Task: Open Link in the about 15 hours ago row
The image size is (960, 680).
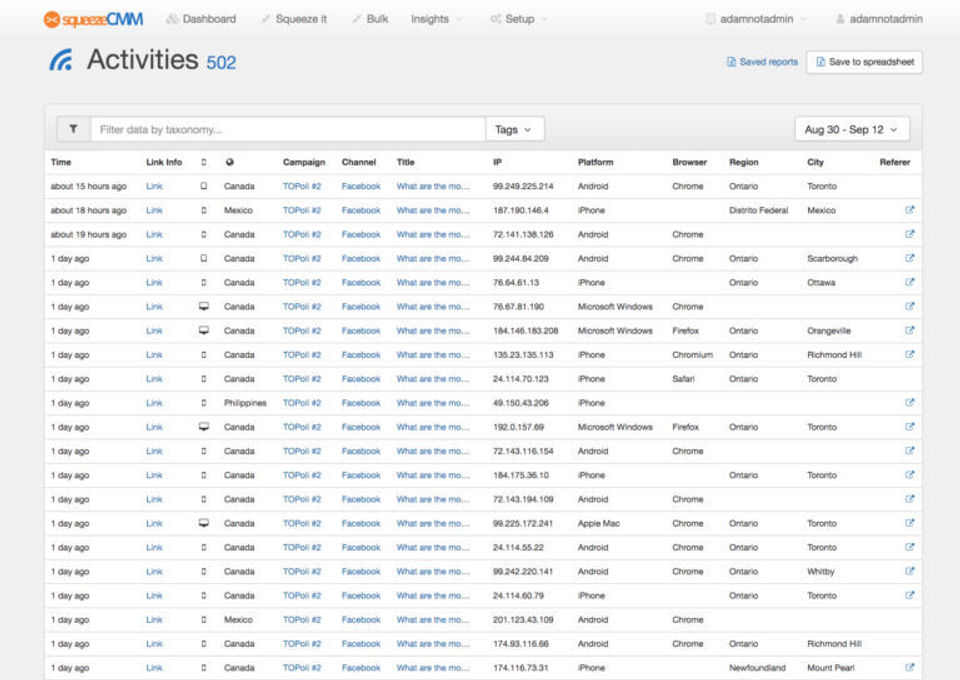Action: (x=154, y=186)
